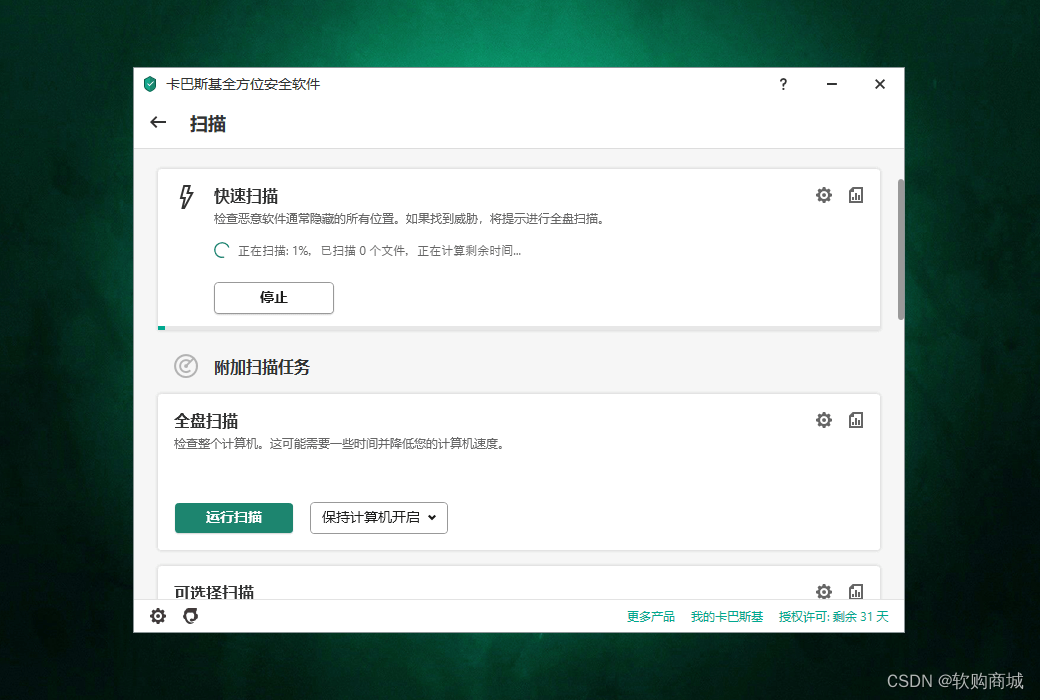Open 我的卡巴斯基 link
Image resolution: width=1040 pixels, height=700 pixels.
click(x=726, y=616)
